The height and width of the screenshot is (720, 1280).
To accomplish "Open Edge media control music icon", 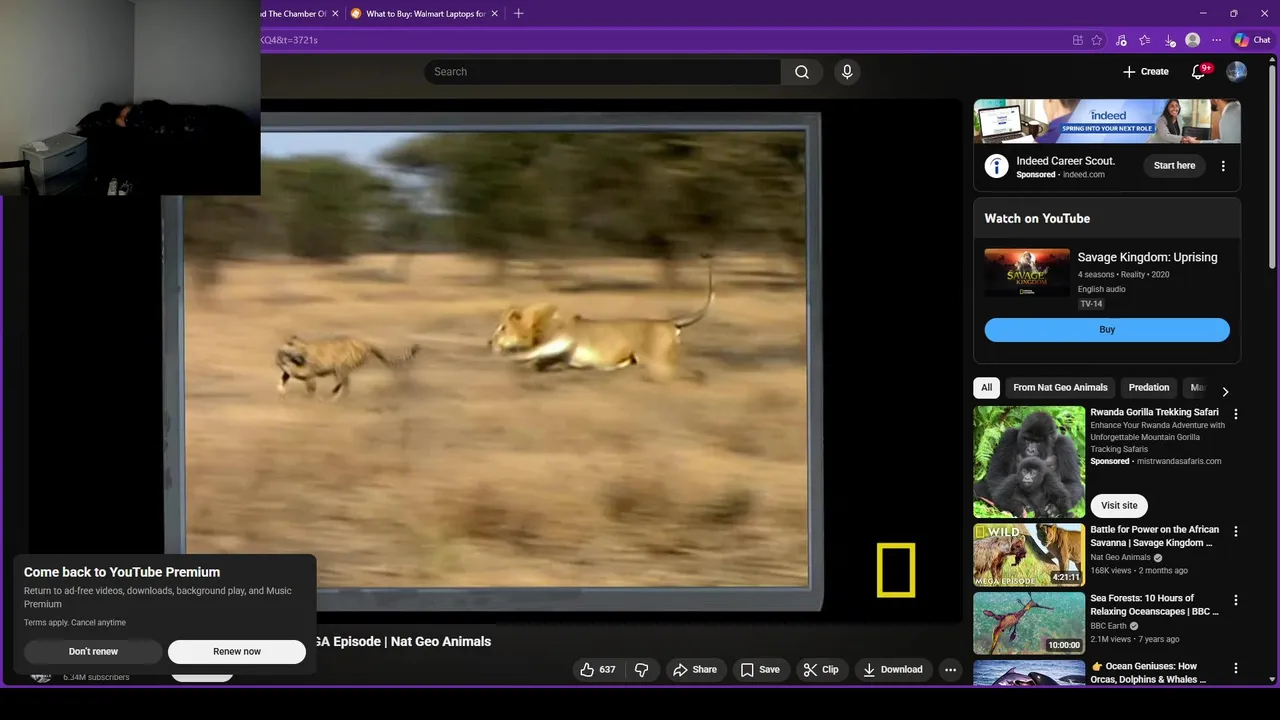I will 1121,40.
